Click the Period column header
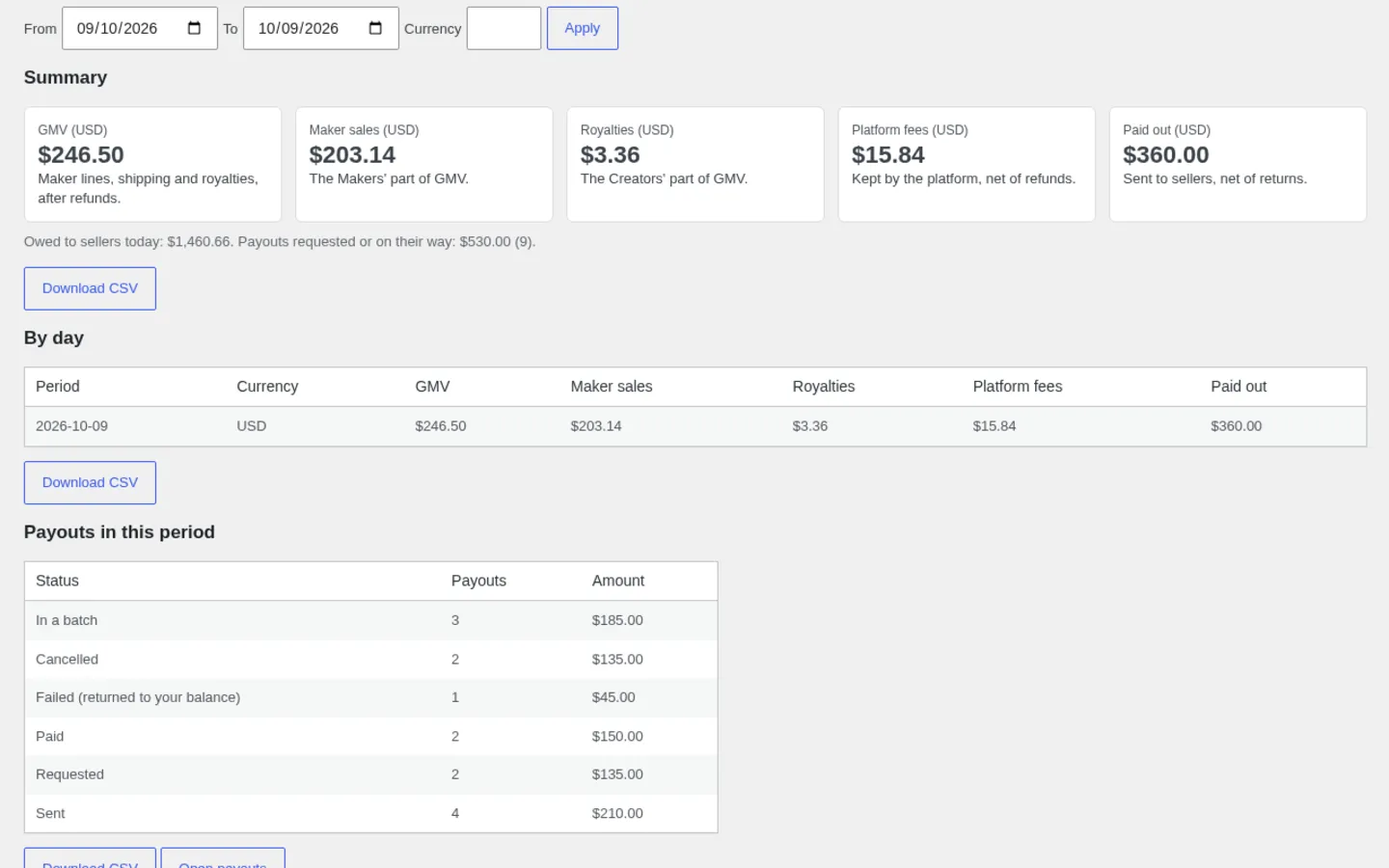The image size is (1389, 868). [x=58, y=387]
